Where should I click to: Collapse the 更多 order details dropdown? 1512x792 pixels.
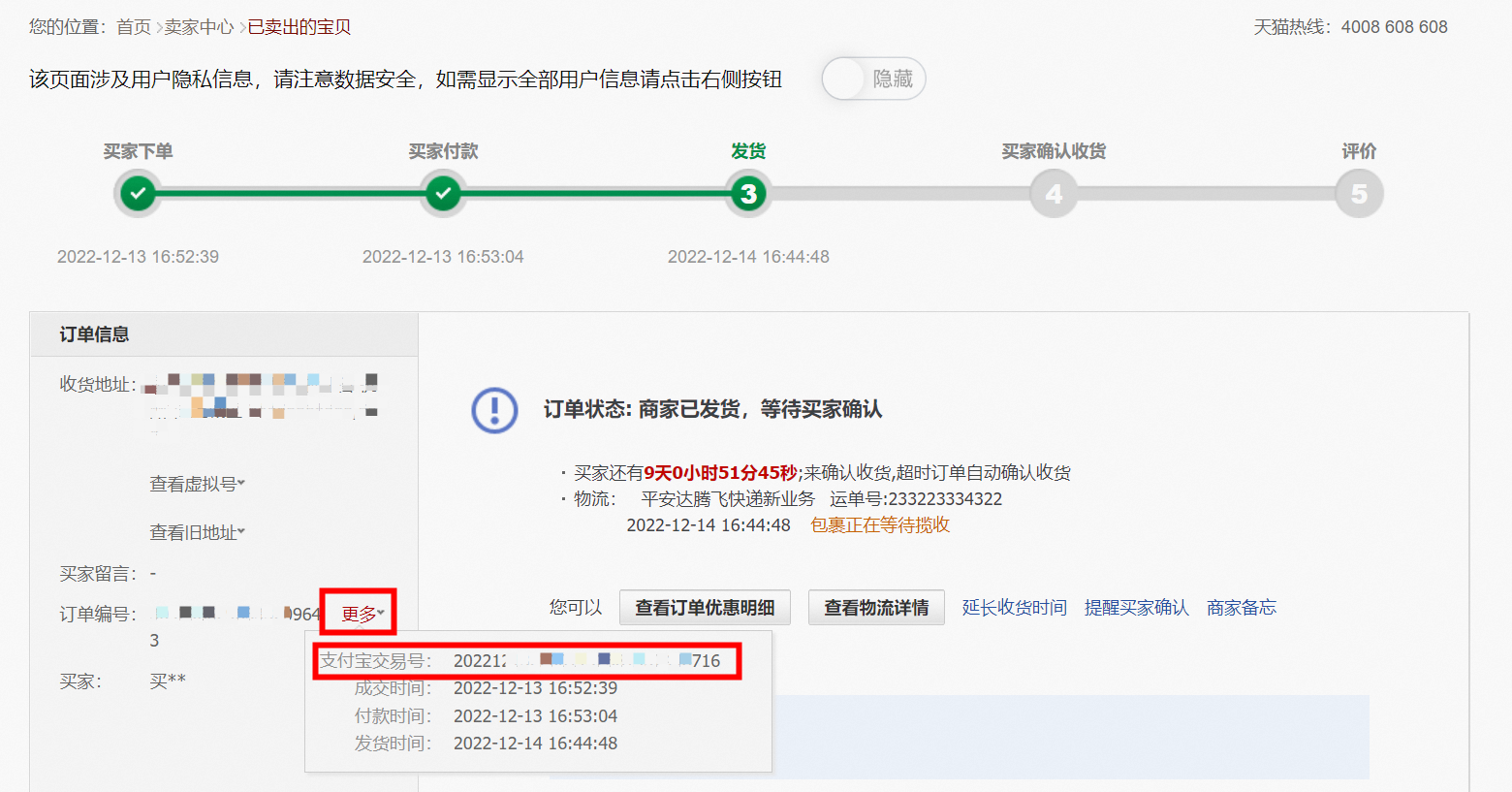(x=362, y=614)
